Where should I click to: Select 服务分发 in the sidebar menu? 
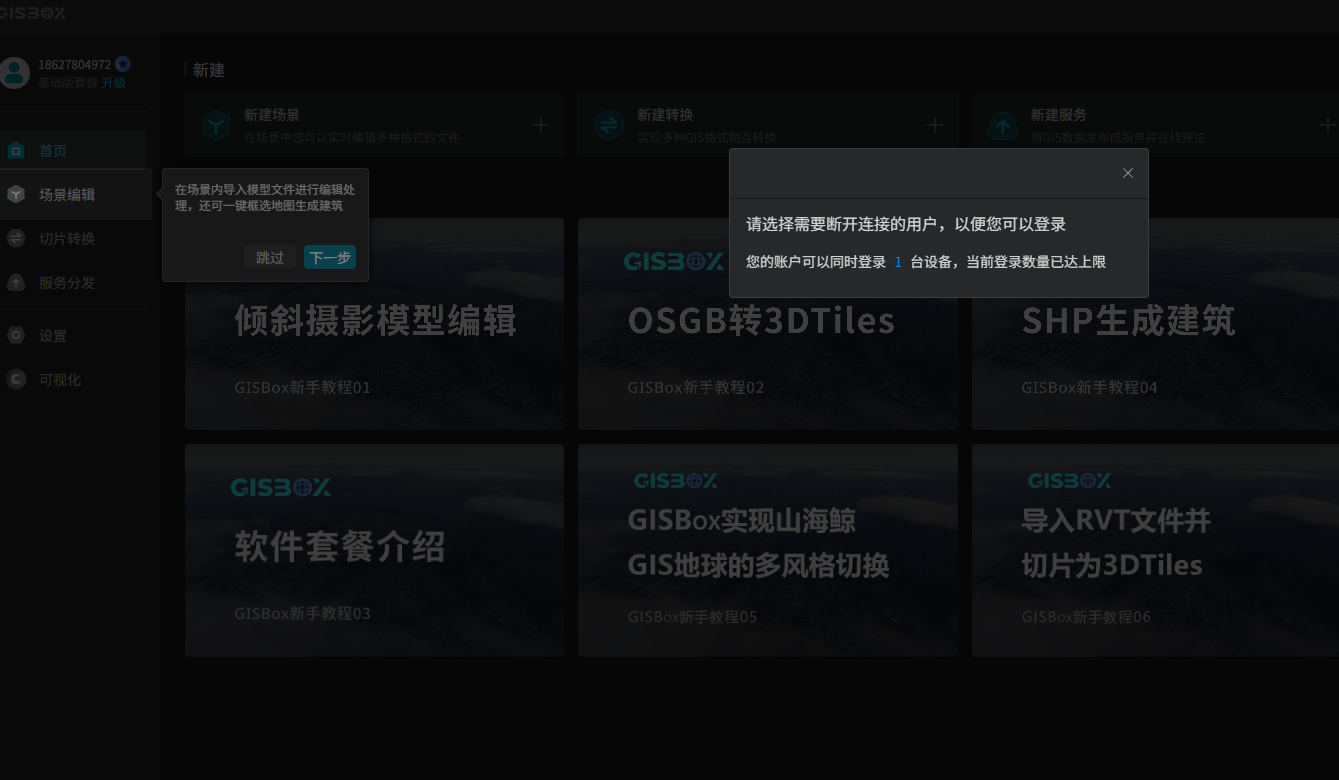(x=67, y=283)
